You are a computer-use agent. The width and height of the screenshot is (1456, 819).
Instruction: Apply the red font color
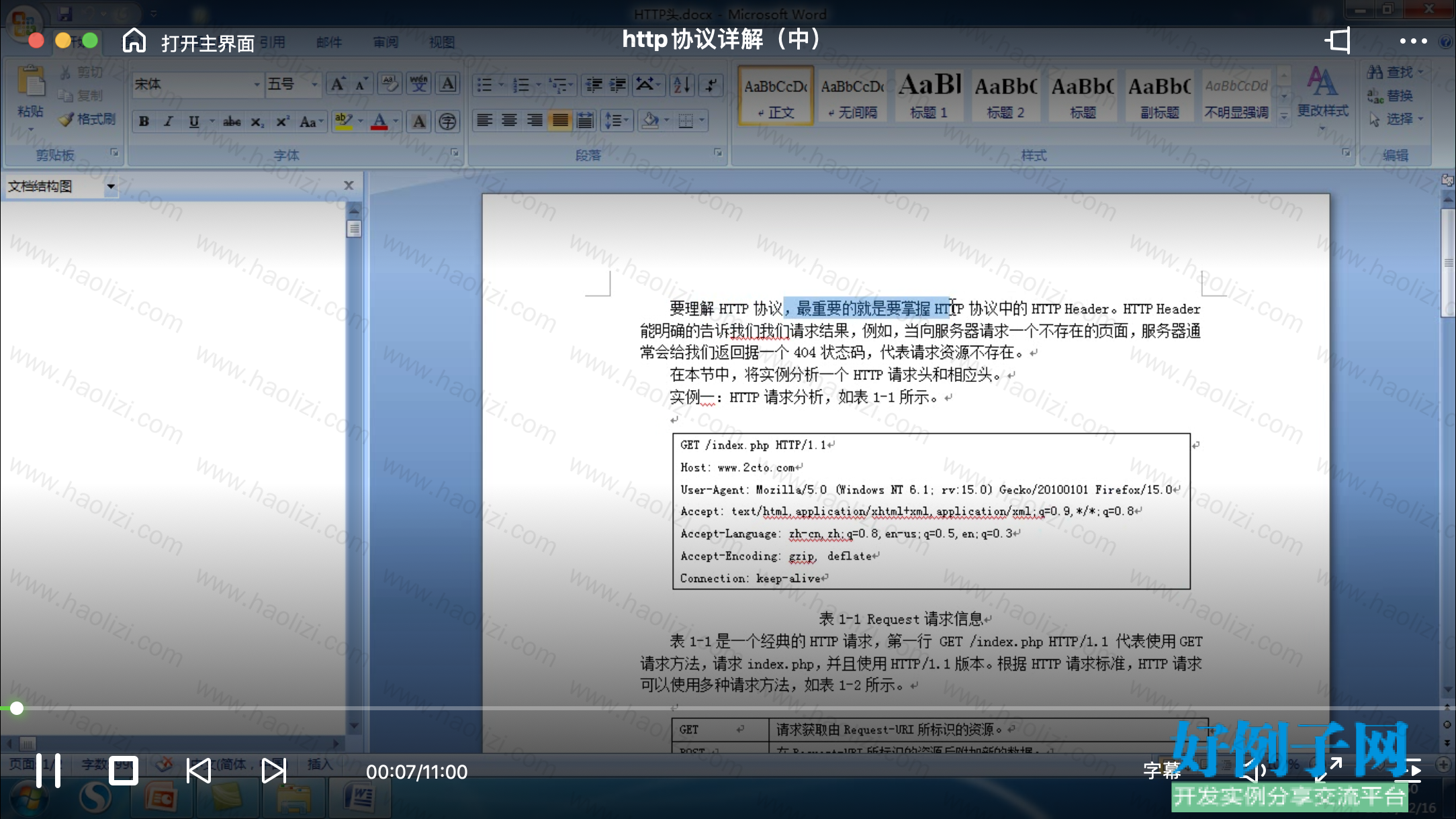pyautogui.click(x=379, y=122)
